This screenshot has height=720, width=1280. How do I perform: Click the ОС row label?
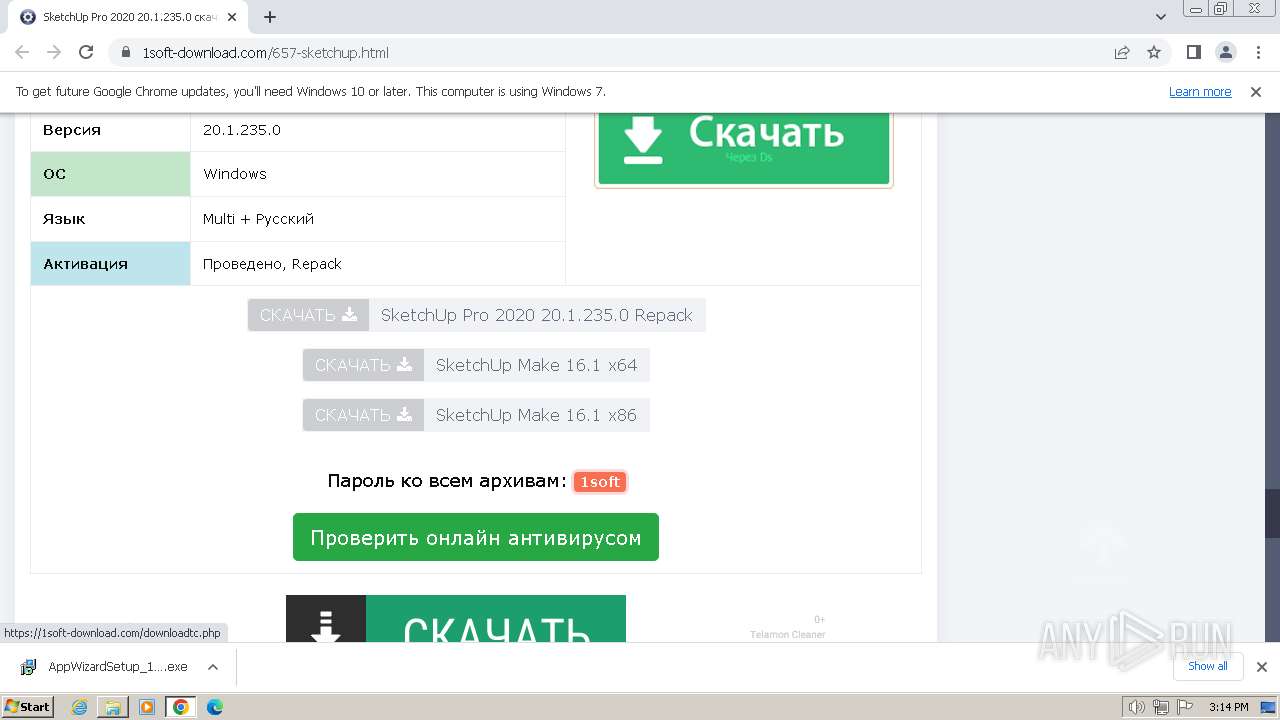(111, 174)
